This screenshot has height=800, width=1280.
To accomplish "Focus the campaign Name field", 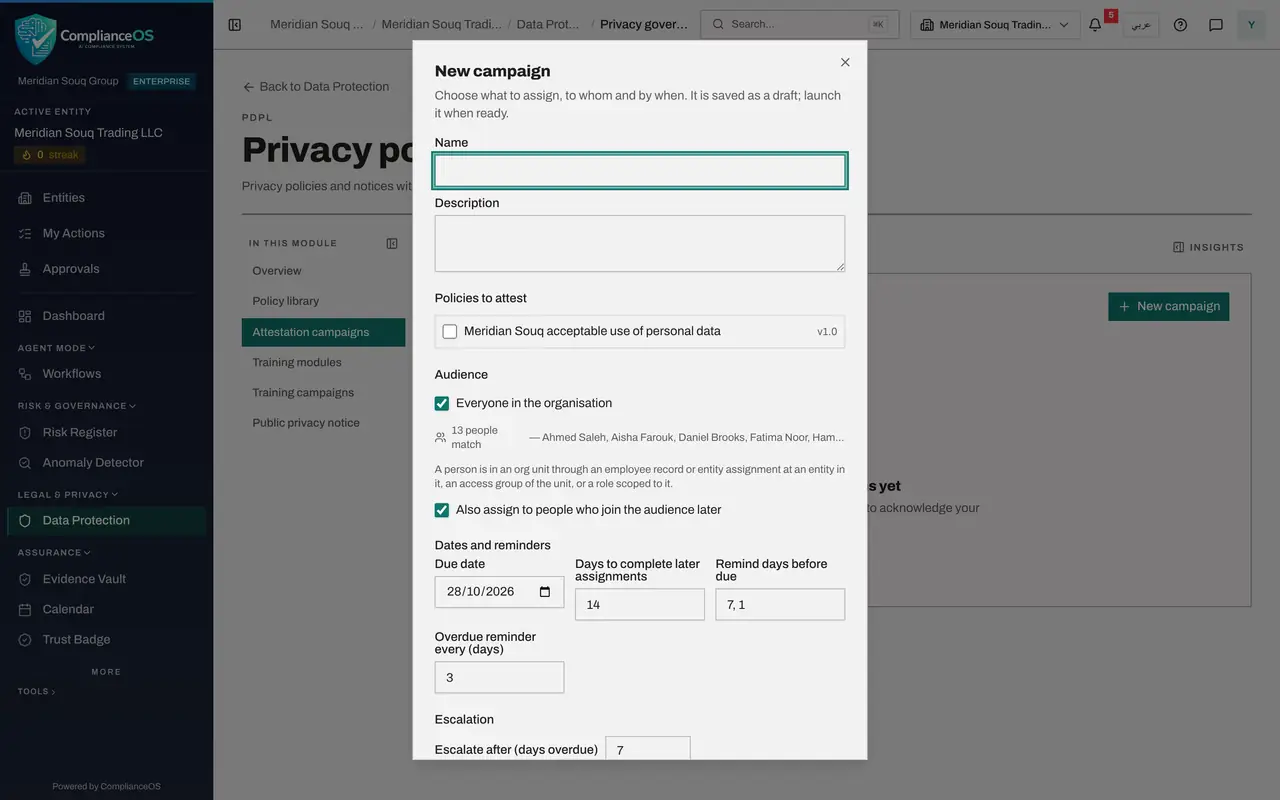I will point(640,171).
